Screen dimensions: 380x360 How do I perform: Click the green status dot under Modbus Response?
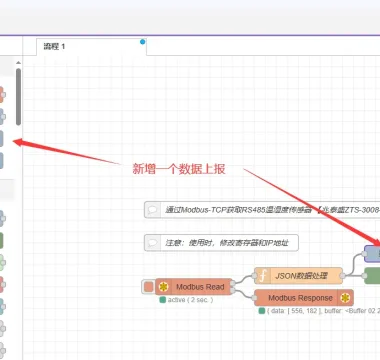click(262, 311)
